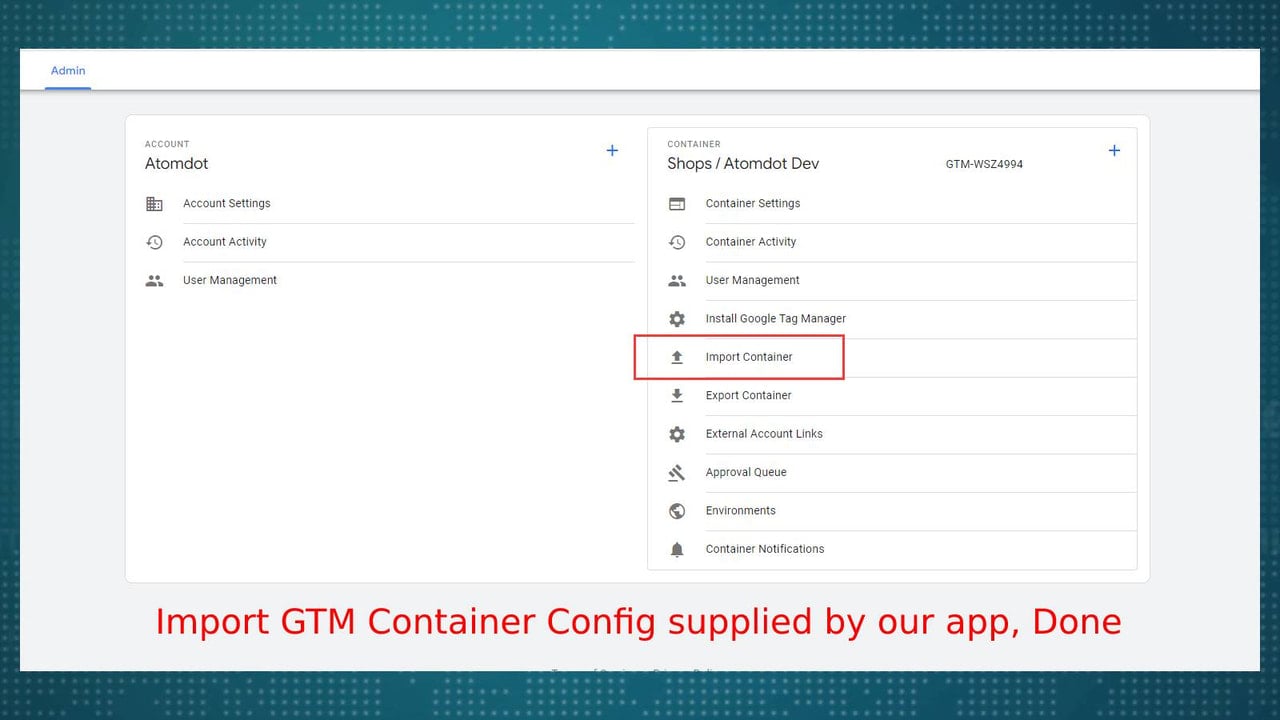
Task: Click the Container Activity history icon
Action: (x=677, y=242)
